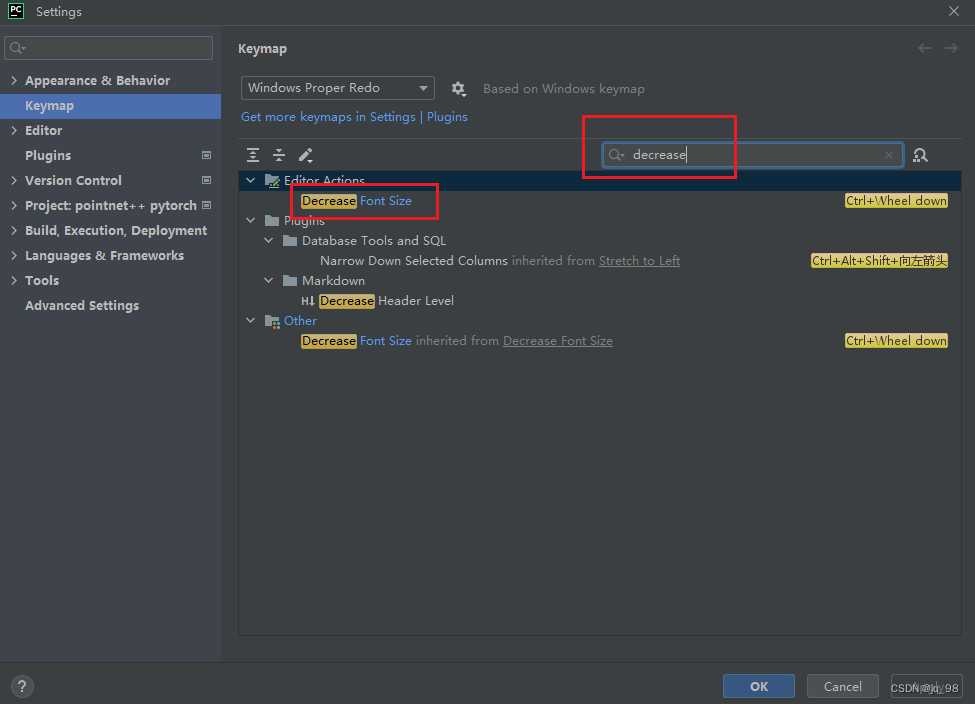975x704 pixels.
Task: Collapse the Markdown node
Action: pyautogui.click(x=269, y=280)
